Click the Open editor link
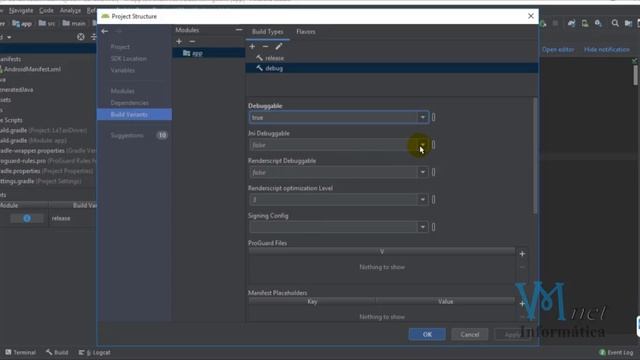 558,49
